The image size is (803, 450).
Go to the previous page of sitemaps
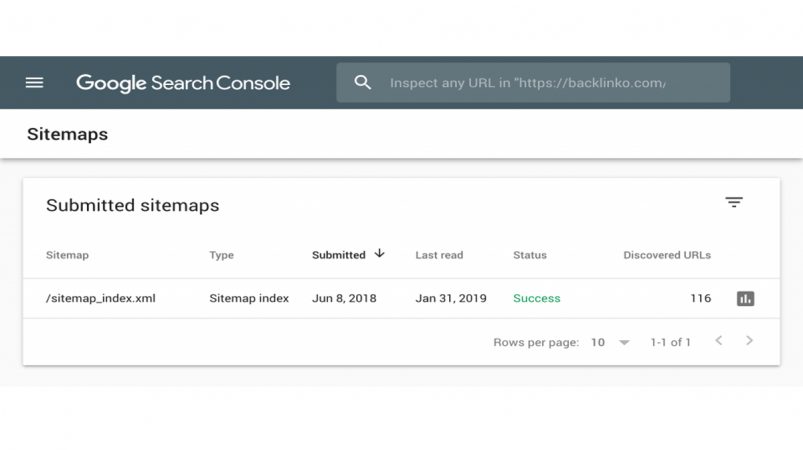pyautogui.click(x=719, y=340)
